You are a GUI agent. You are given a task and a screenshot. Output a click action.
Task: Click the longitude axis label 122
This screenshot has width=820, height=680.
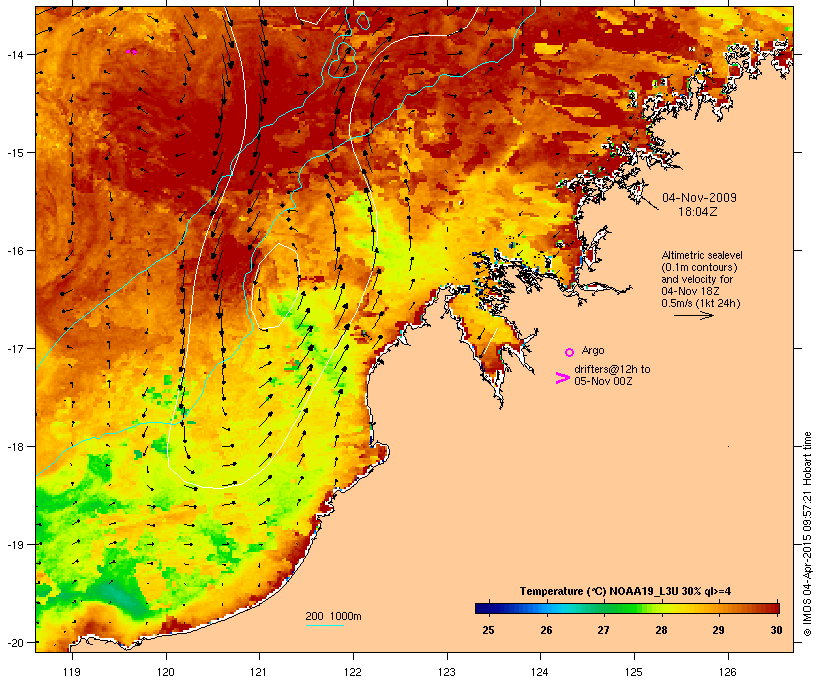(x=353, y=672)
